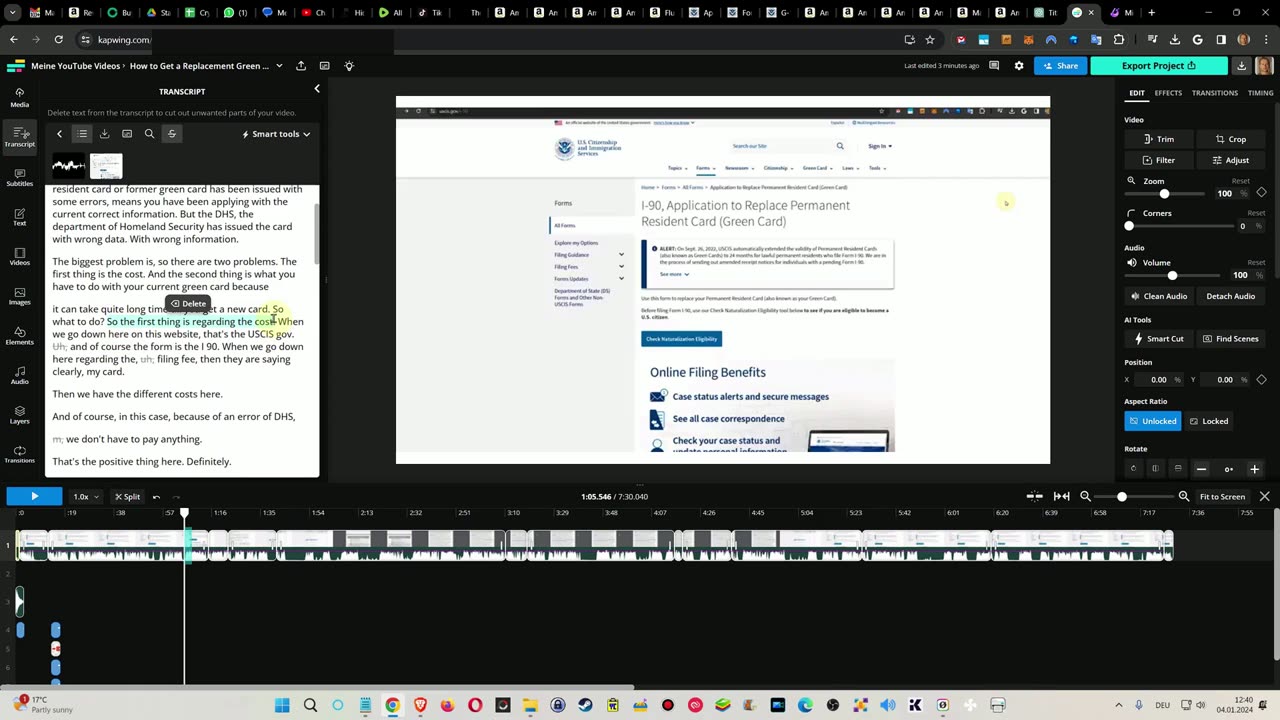1280x720 pixels.
Task: Toggle Zoom keyframe diamond
Action: (x=1261, y=193)
